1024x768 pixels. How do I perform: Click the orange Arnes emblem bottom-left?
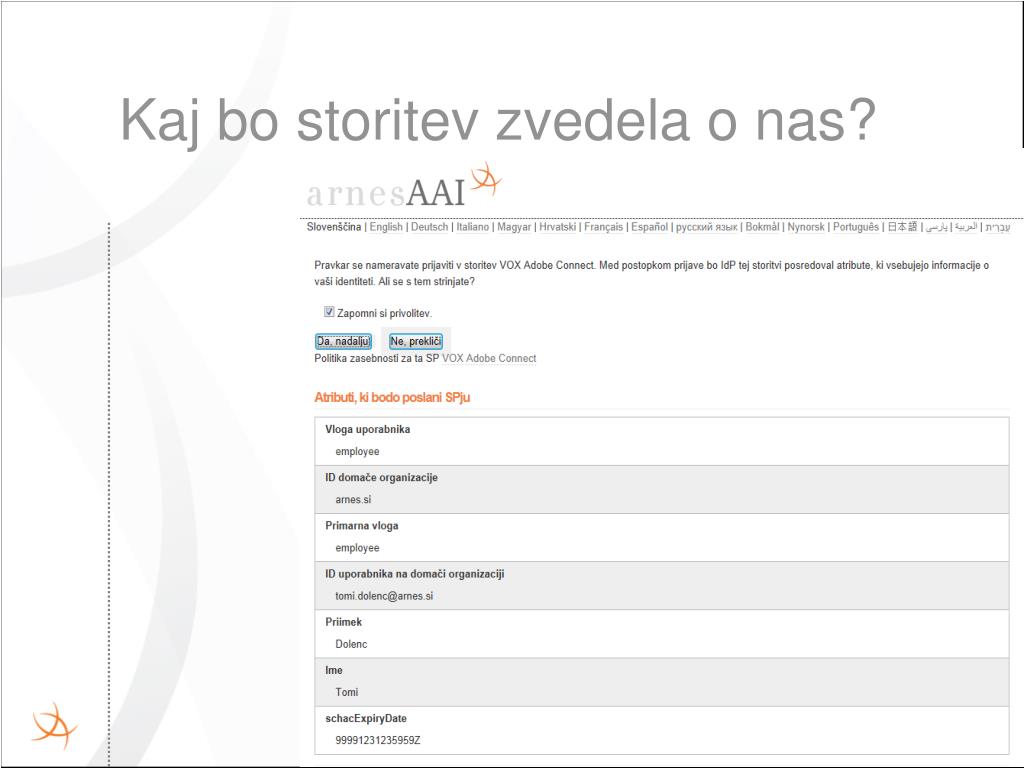point(55,726)
